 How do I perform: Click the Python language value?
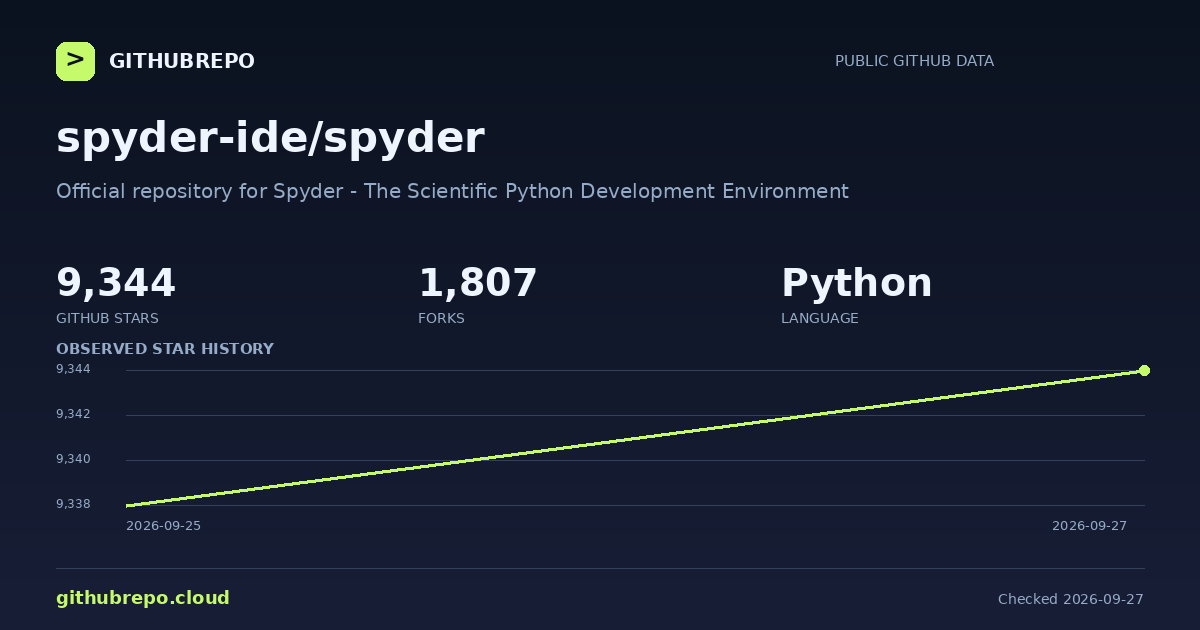pyautogui.click(x=856, y=283)
